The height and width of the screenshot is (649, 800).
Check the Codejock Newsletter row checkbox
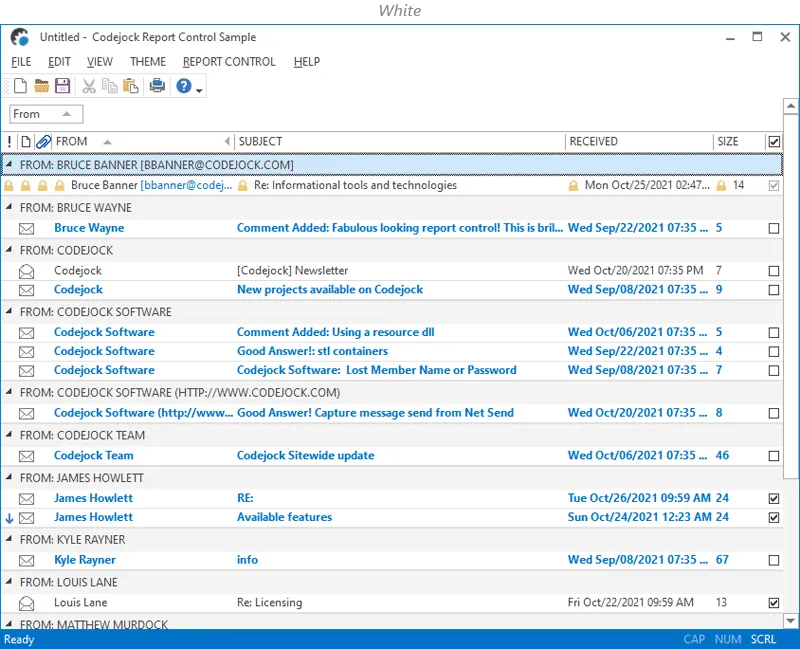point(774,271)
